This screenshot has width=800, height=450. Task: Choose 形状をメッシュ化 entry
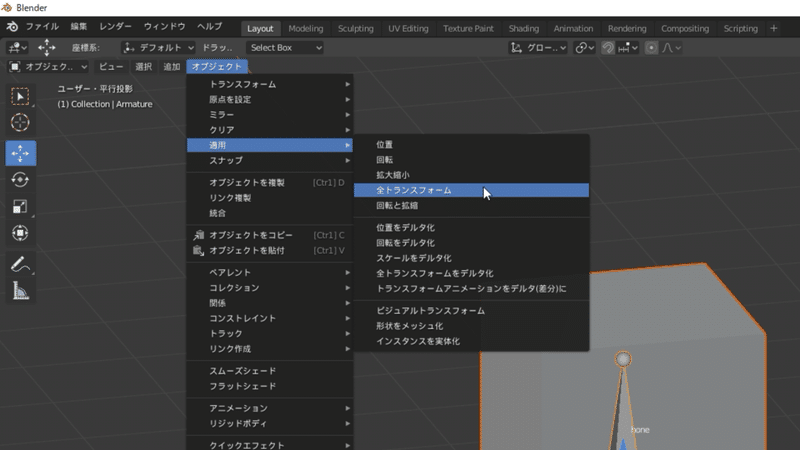(x=471, y=326)
